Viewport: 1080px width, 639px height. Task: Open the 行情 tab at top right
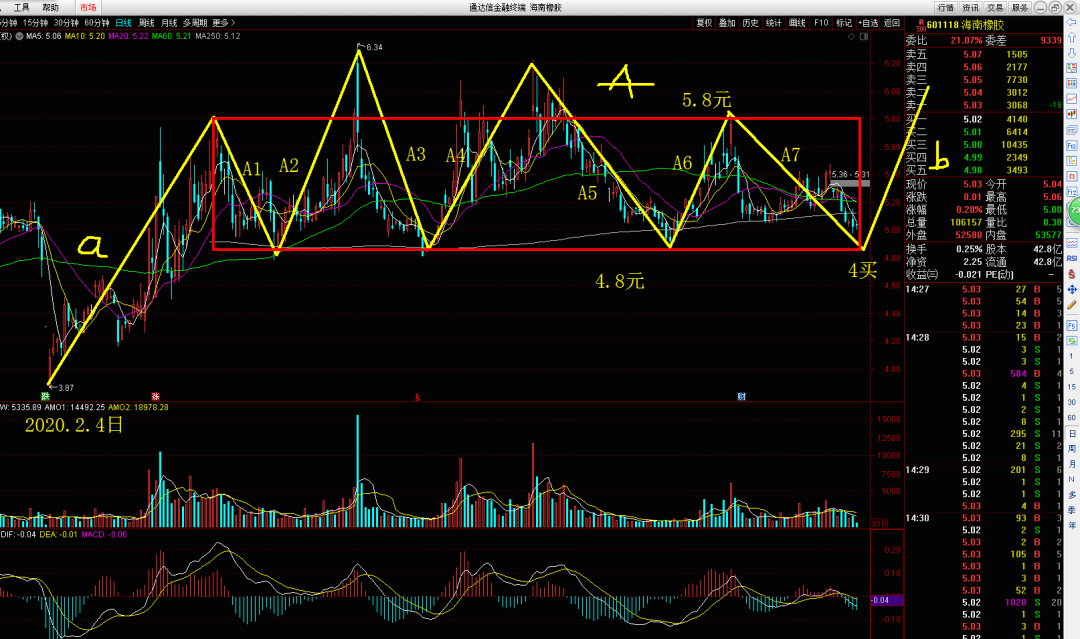(x=946, y=8)
